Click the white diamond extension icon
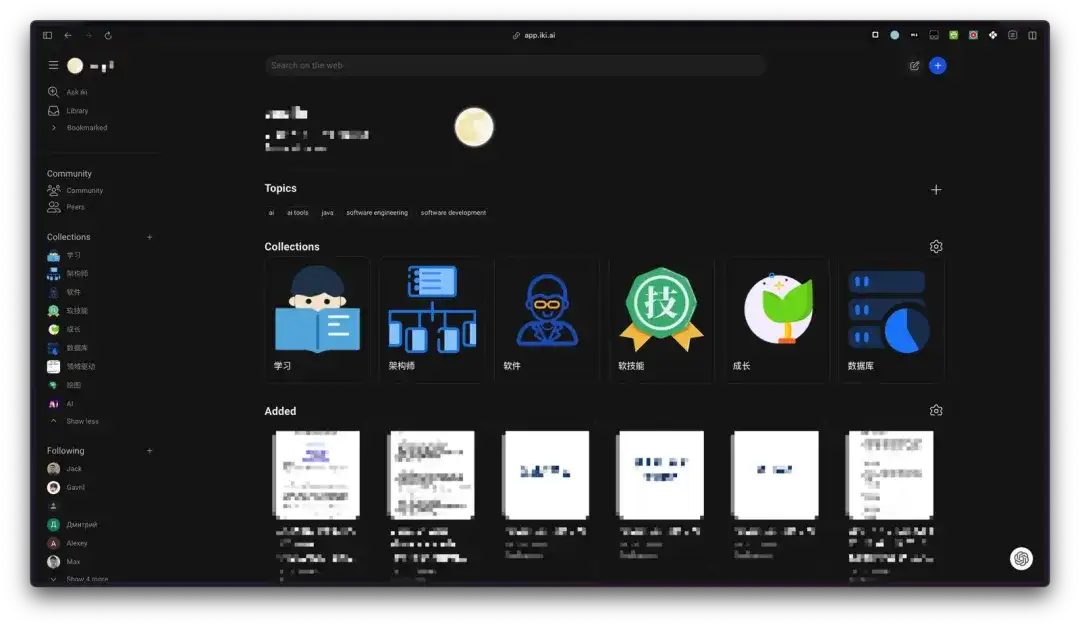This screenshot has height=627, width=1080. [x=993, y=35]
